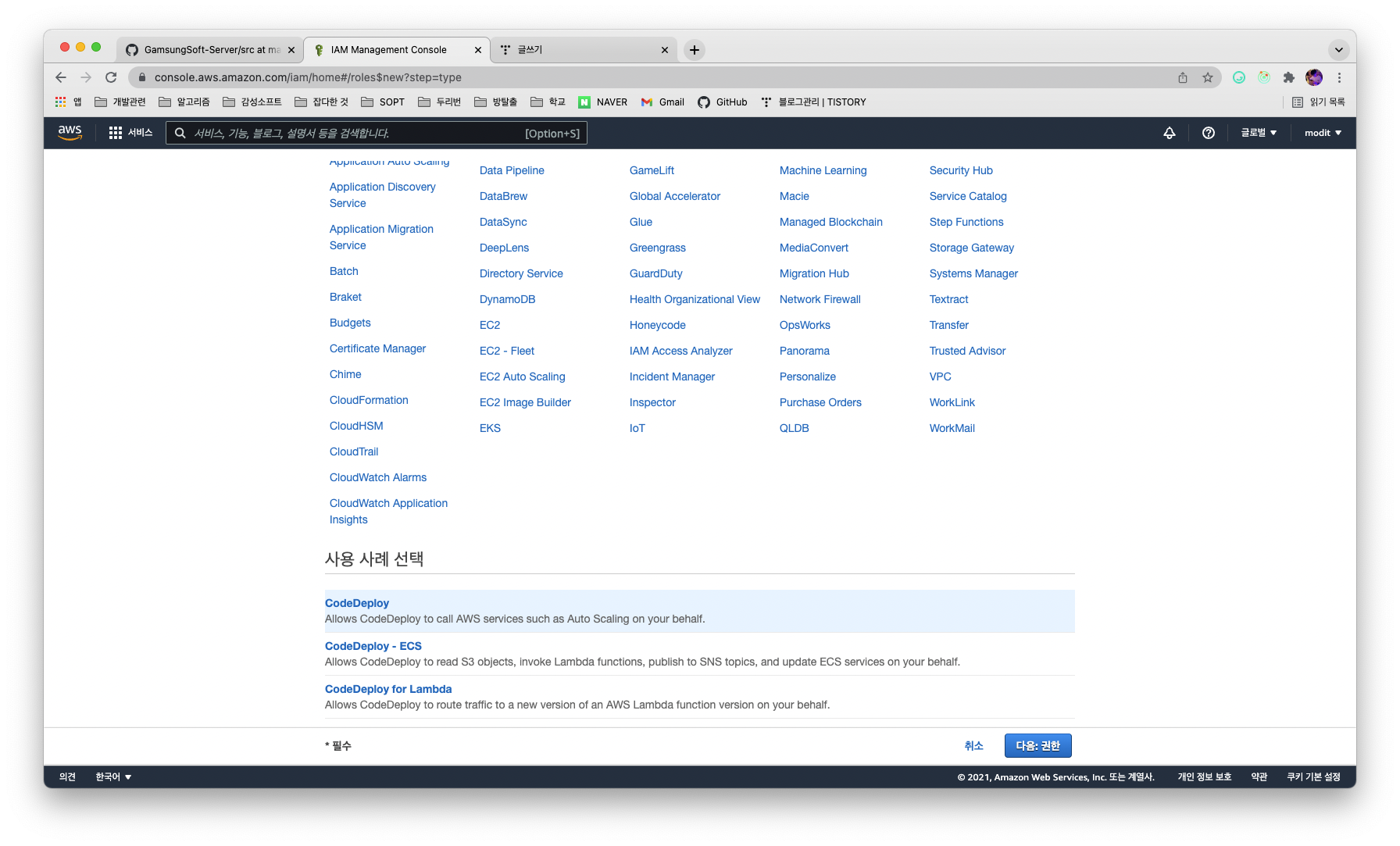Expand the region 글로벌 dropdown
This screenshot has width=1400, height=846.
(1259, 133)
